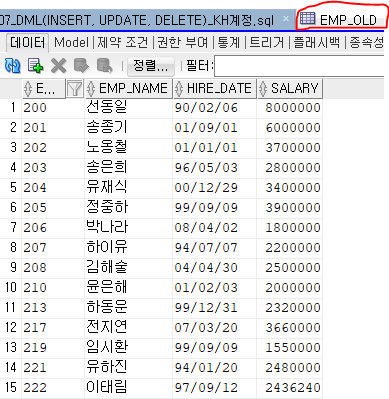Image resolution: width=389 pixels, height=399 pixels.
Task: Open the 데이터 tab
Action: pyautogui.click(x=27, y=43)
